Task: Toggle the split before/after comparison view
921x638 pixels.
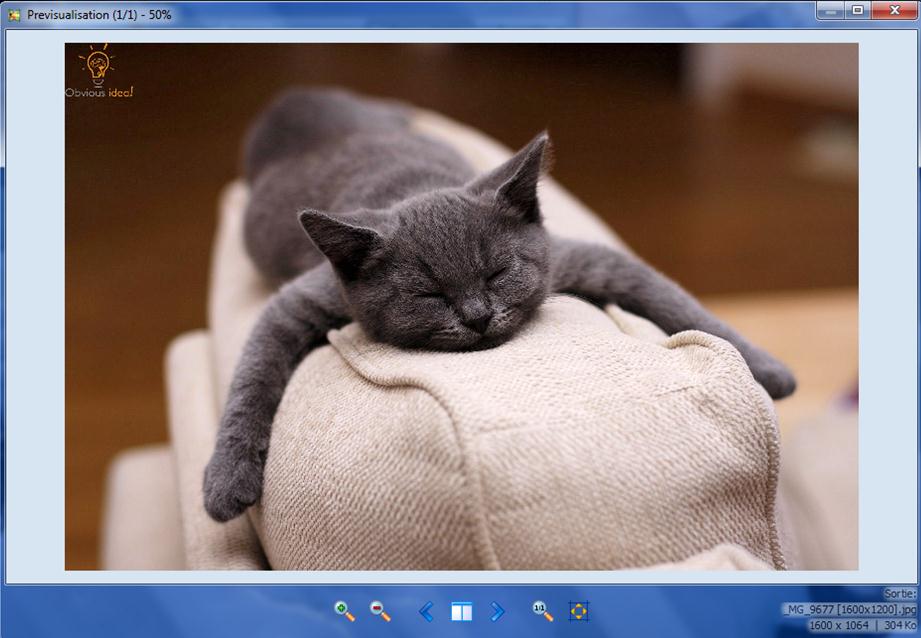Action: click(x=461, y=611)
